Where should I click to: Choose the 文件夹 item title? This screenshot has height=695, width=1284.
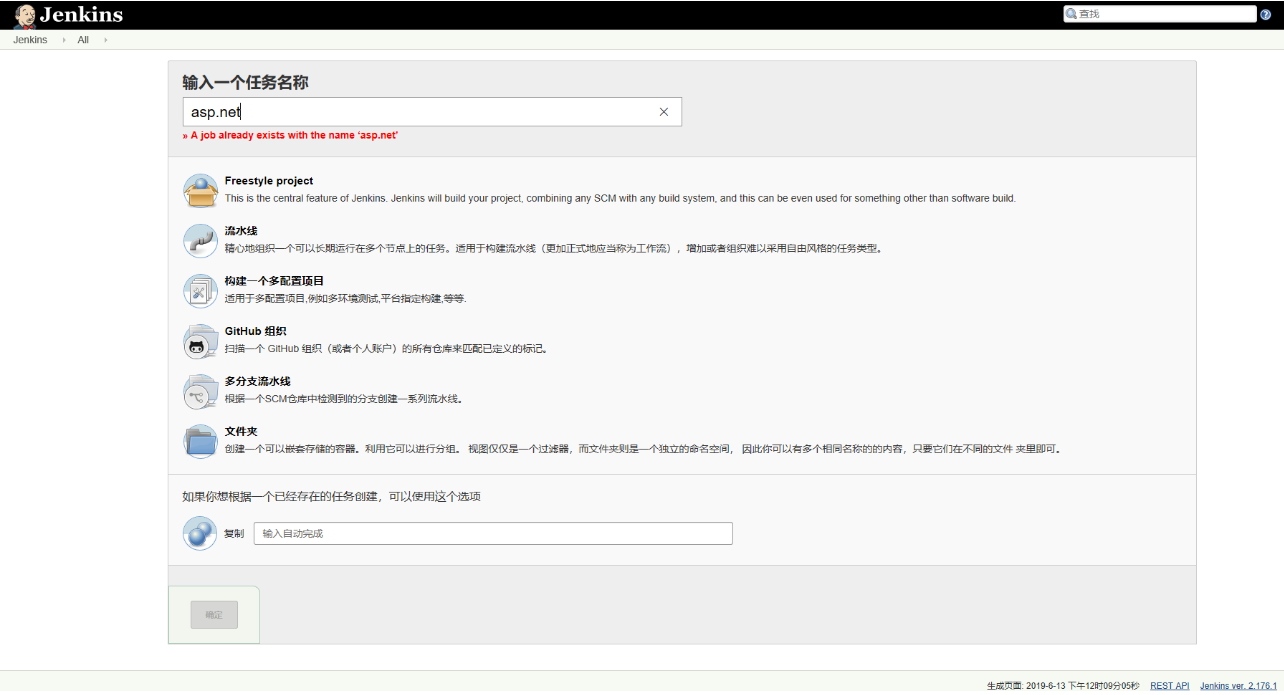[x=241, y=431]
